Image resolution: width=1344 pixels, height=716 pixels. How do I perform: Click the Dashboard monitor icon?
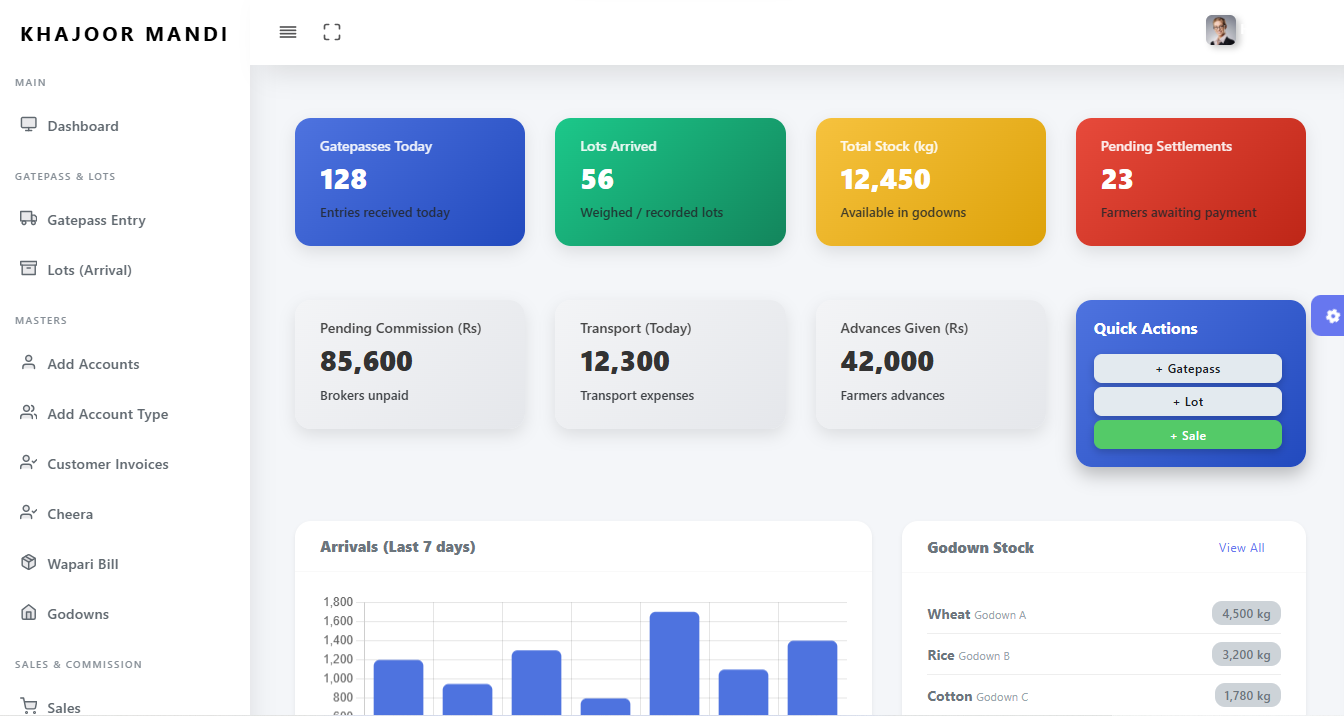[x=27, y=125]
